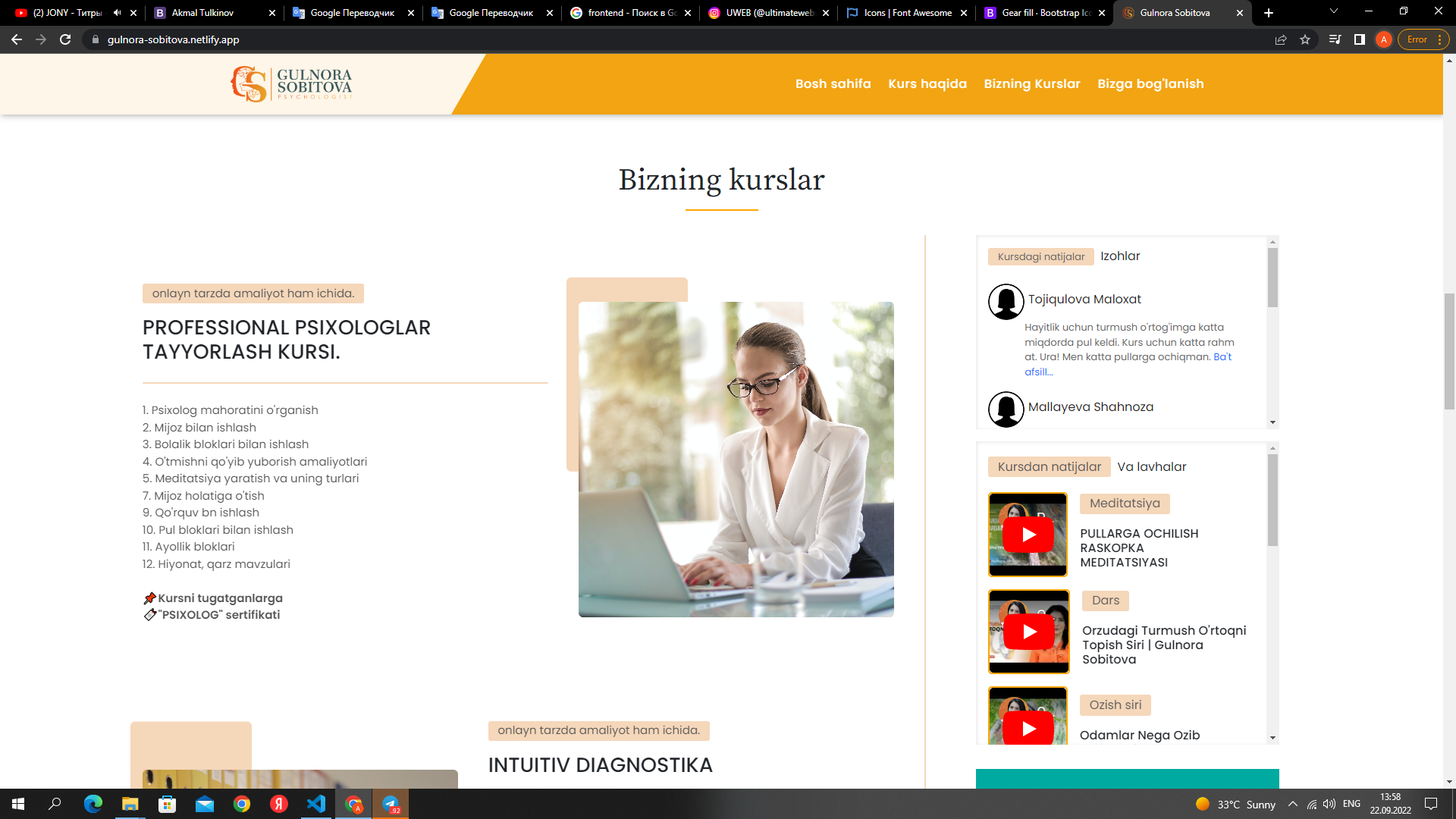This screenshot has width=1456, height=819.
Task: Click the videos panel scroll down arrow
Action: 1272,738
